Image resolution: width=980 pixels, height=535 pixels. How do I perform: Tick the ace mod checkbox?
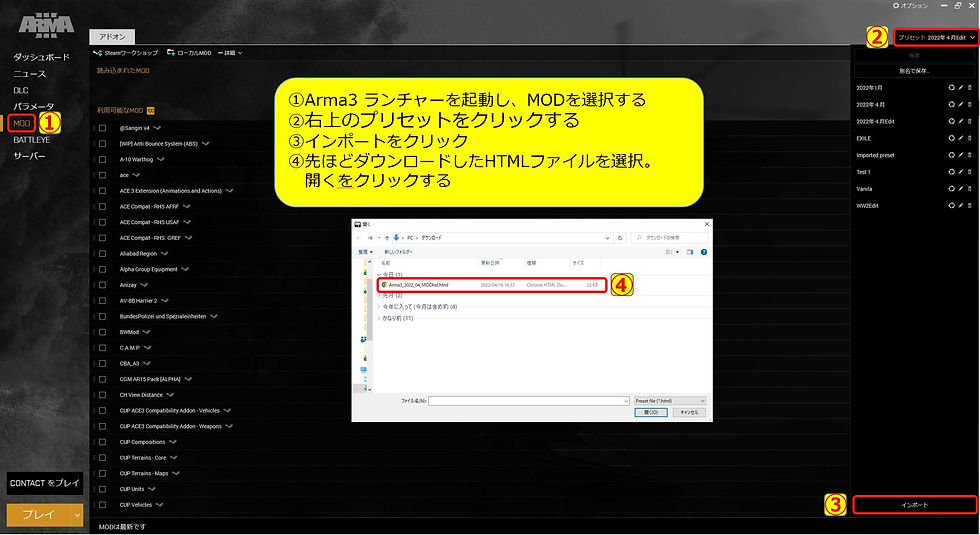102,175
